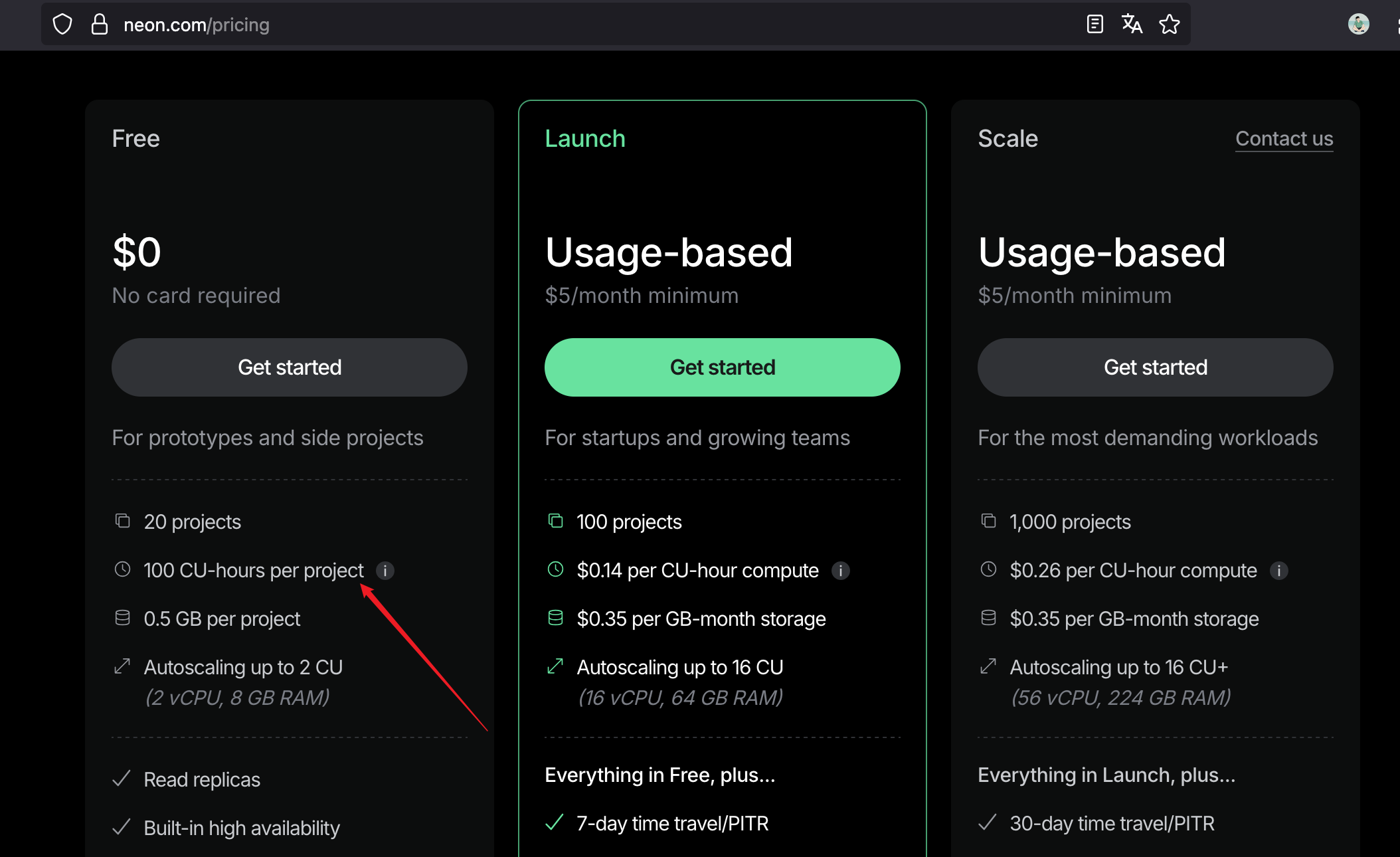Viewport: 1400px width, 857px height.
Task: Click $5/month minimum under Launch
Action: coord(642,296)
